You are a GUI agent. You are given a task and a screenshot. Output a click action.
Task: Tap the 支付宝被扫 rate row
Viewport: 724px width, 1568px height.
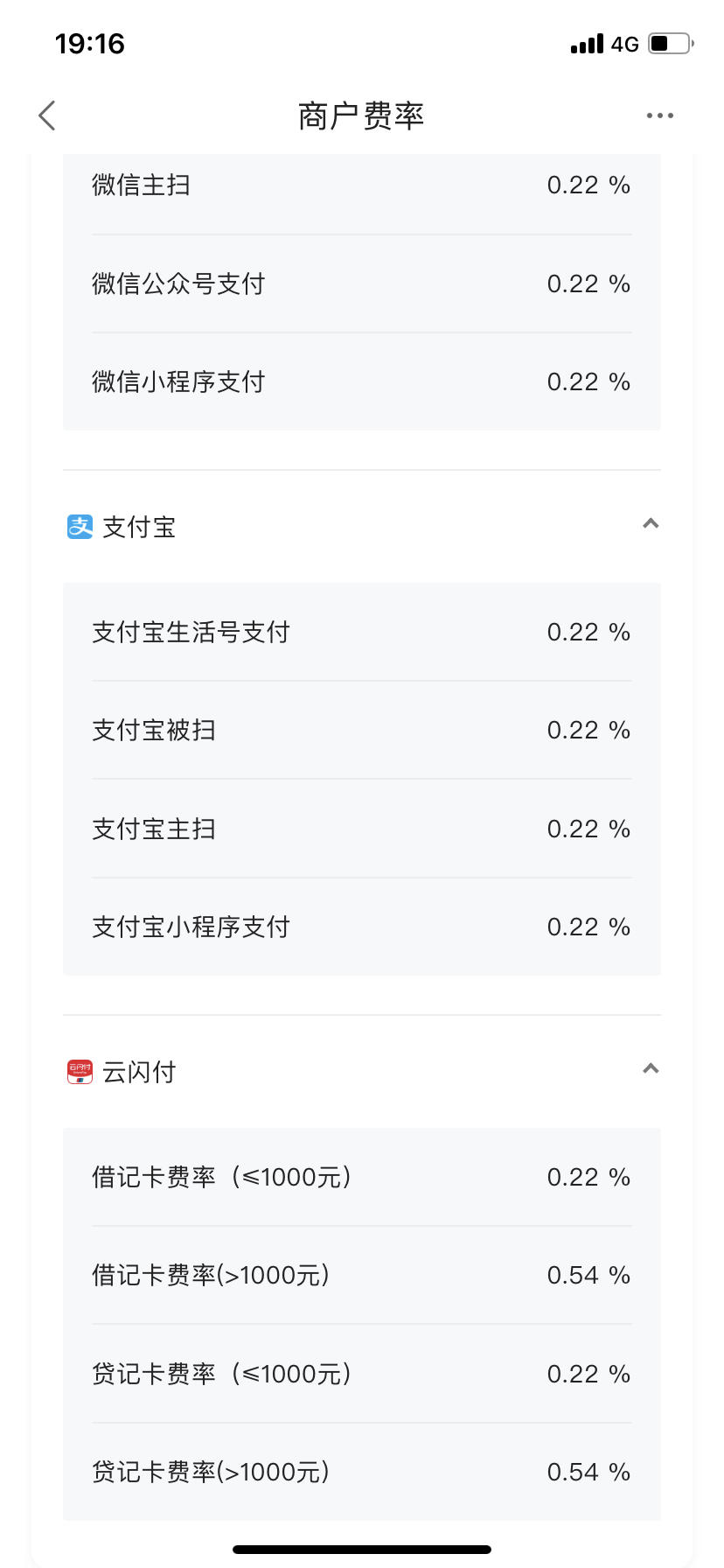pyautogui.click(x=362, y=730)
